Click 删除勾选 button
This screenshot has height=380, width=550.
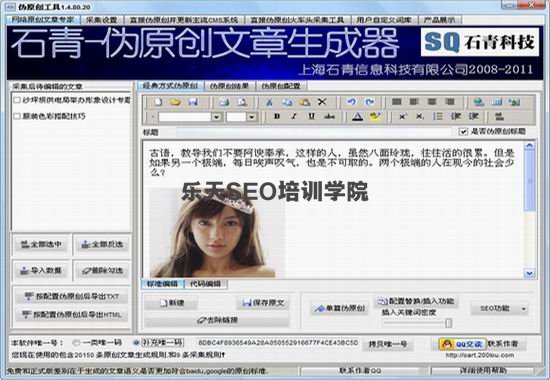102,271
